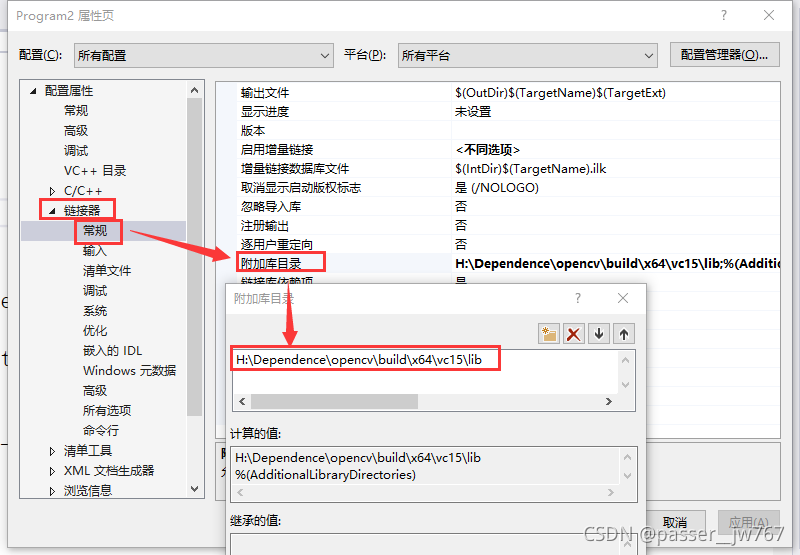
Task: Select 常规 directly under 配置属性
Action: (x=76, y=110)
